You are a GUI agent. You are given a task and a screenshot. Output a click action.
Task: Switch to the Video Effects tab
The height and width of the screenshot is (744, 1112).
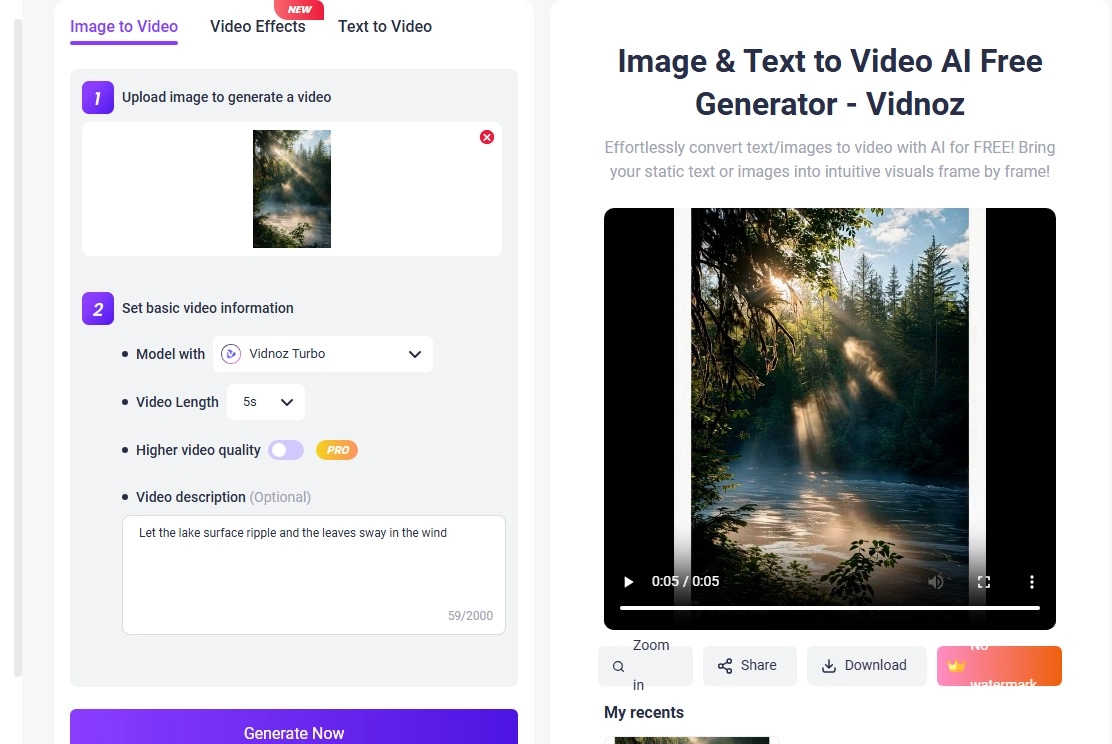tap(257, 26)
